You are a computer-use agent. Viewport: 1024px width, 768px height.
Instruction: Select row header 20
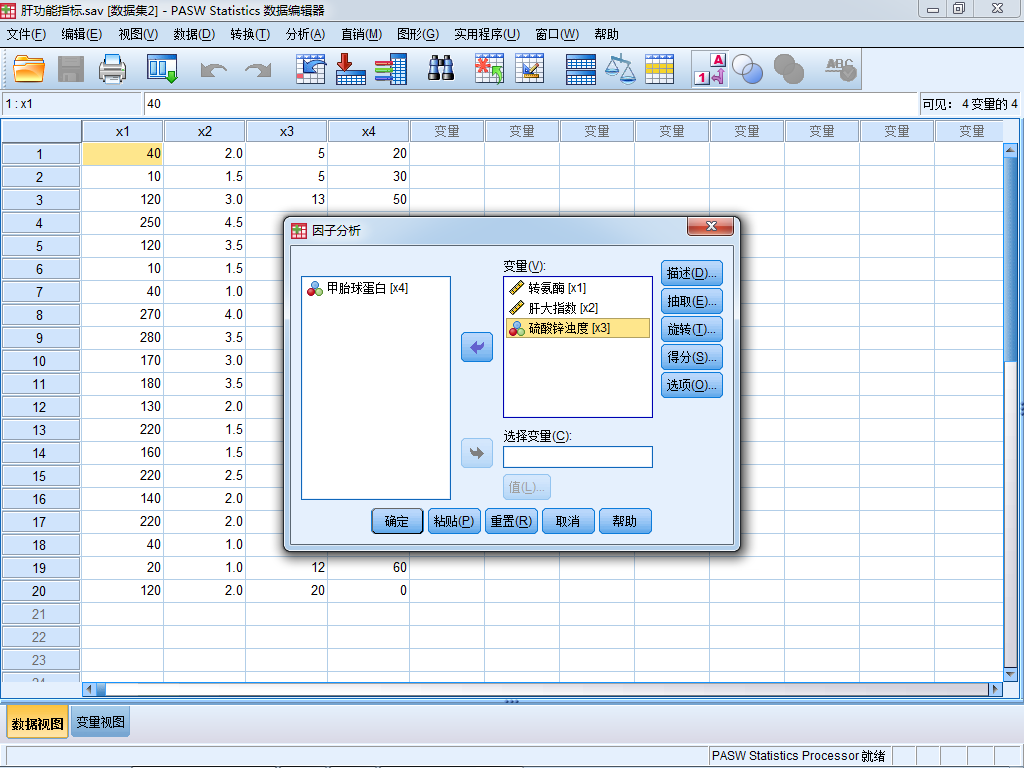[x=40, y=591]
